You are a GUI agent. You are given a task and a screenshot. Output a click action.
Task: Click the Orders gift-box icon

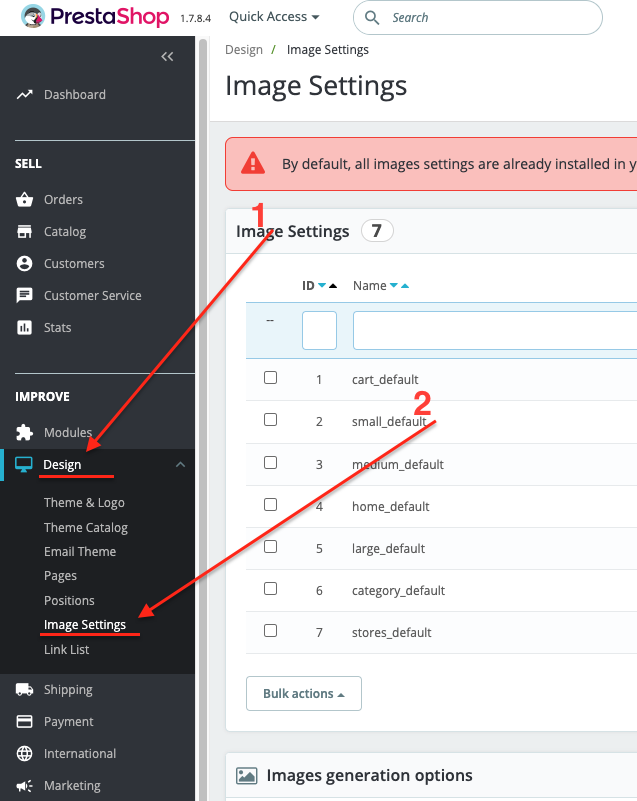(x=25, y=199)
